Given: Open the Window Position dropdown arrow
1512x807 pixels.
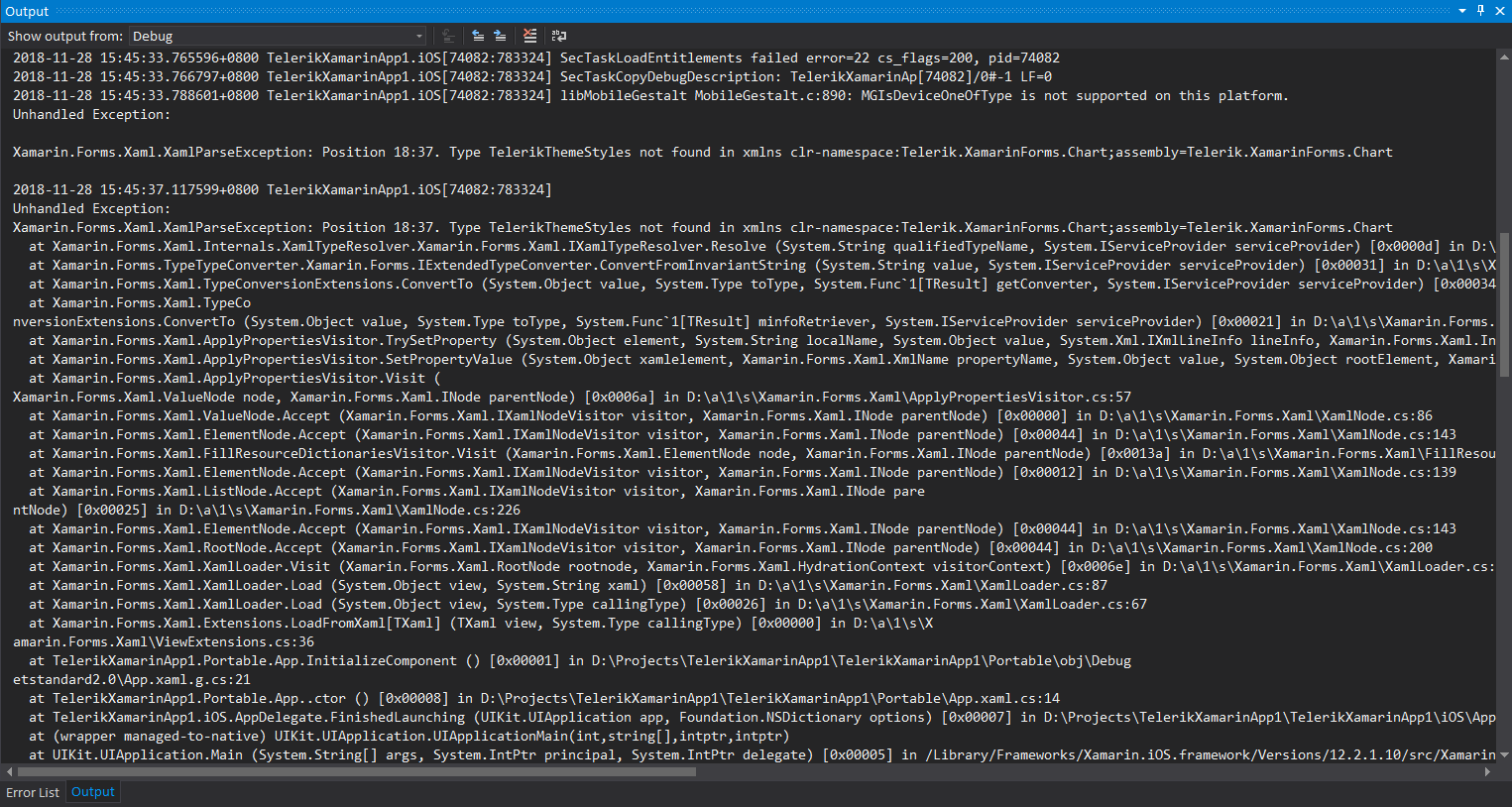Looking at the screenshot, I should (x=1462, y=11).
